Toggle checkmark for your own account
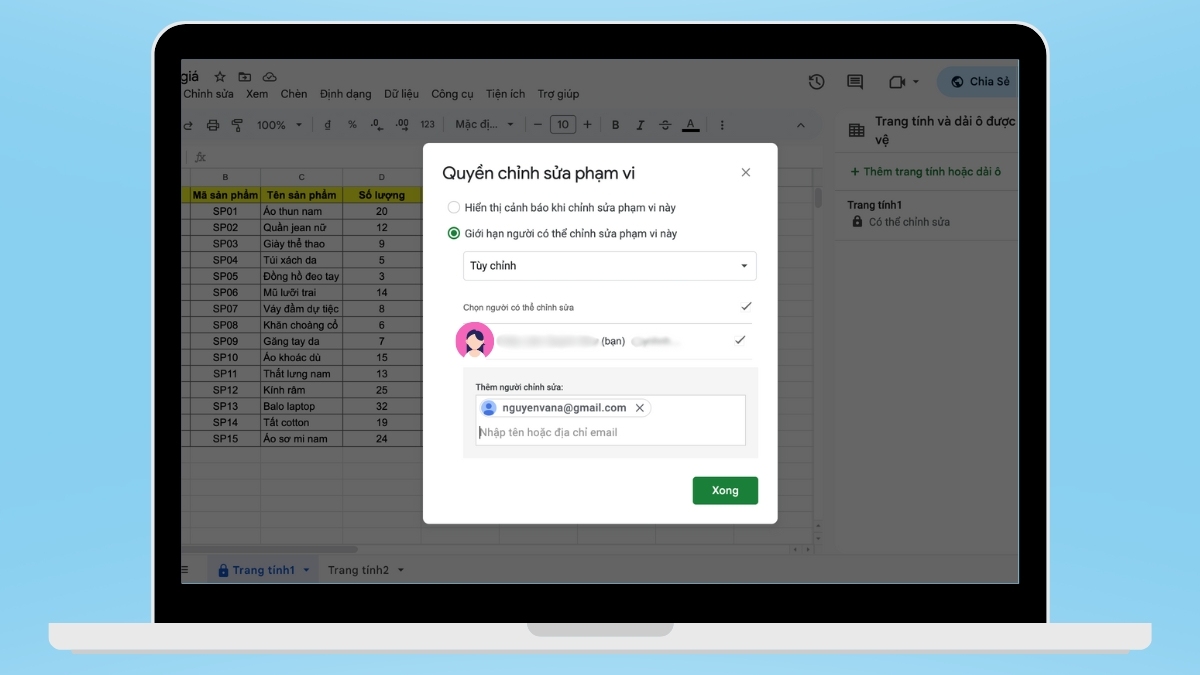 click(x=740, y=340)
